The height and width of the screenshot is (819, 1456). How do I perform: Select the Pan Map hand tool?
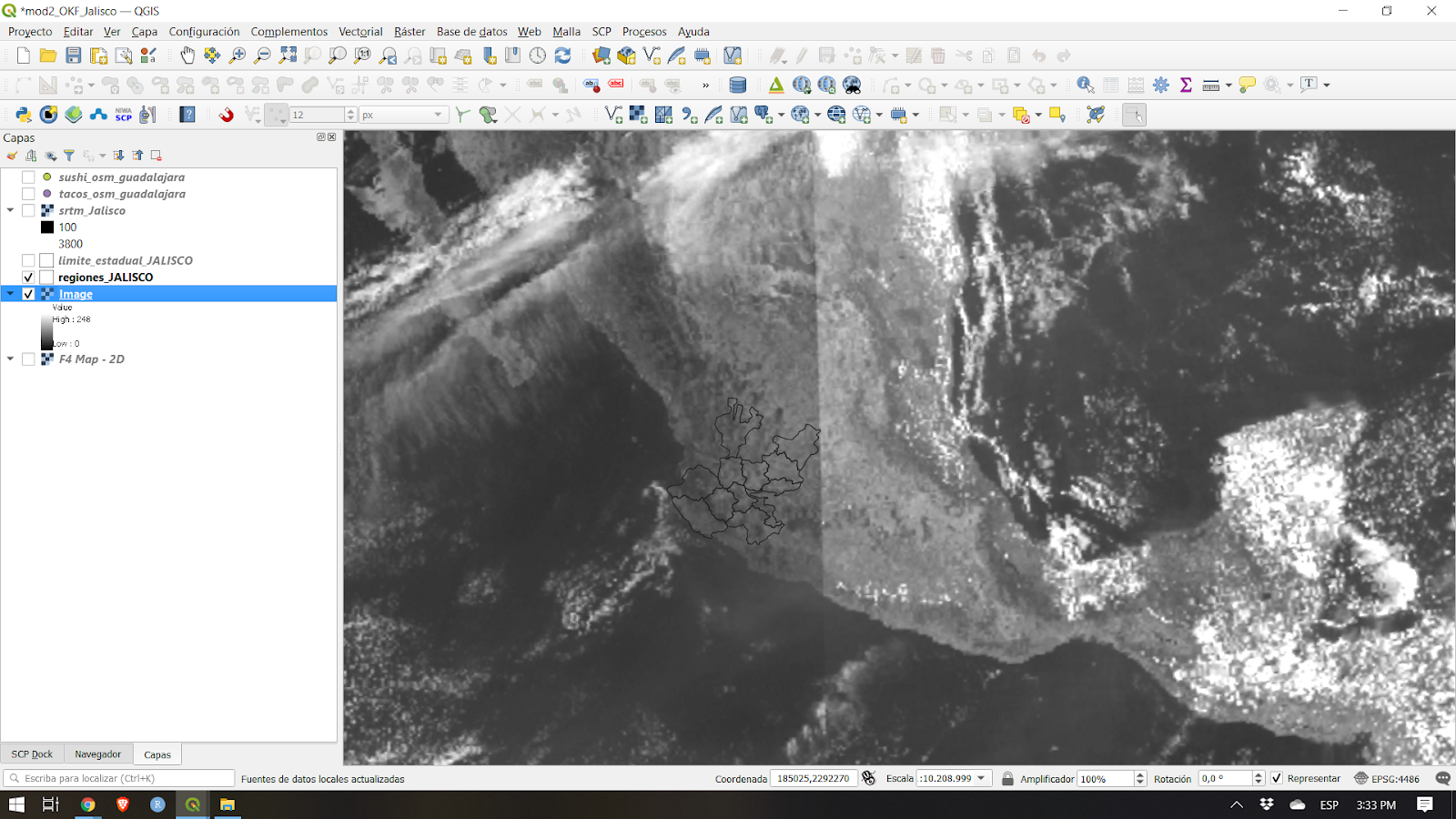coord(187,56)
